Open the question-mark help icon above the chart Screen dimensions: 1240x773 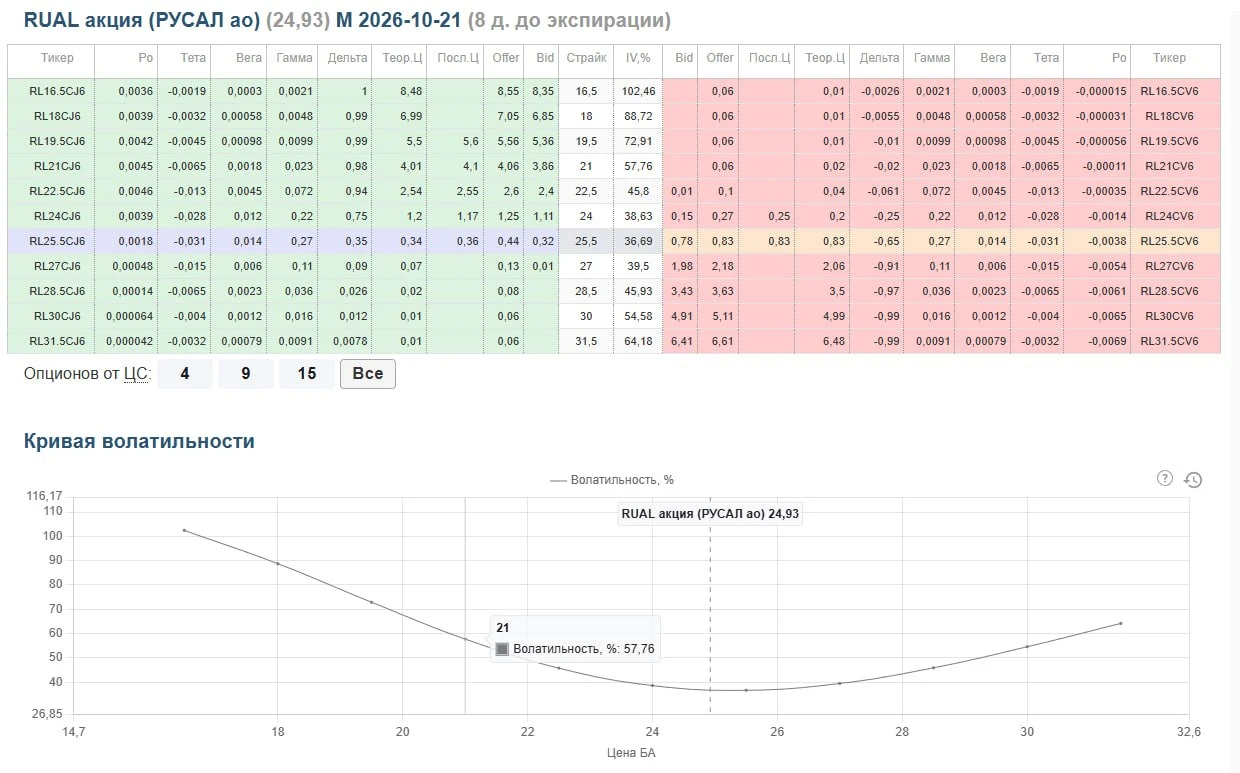click(1164, 478)
